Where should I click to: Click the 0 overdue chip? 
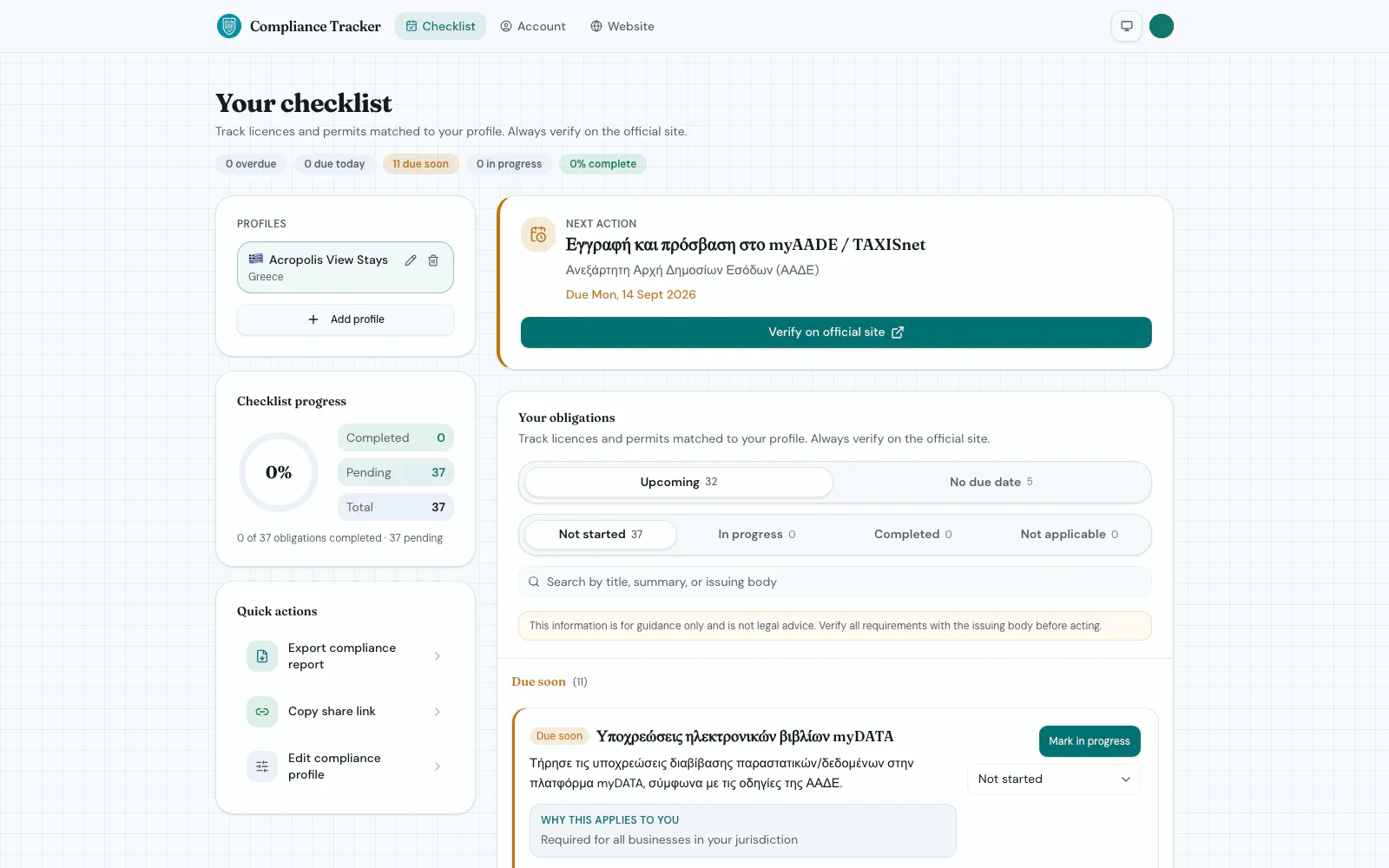pos(251,164)
